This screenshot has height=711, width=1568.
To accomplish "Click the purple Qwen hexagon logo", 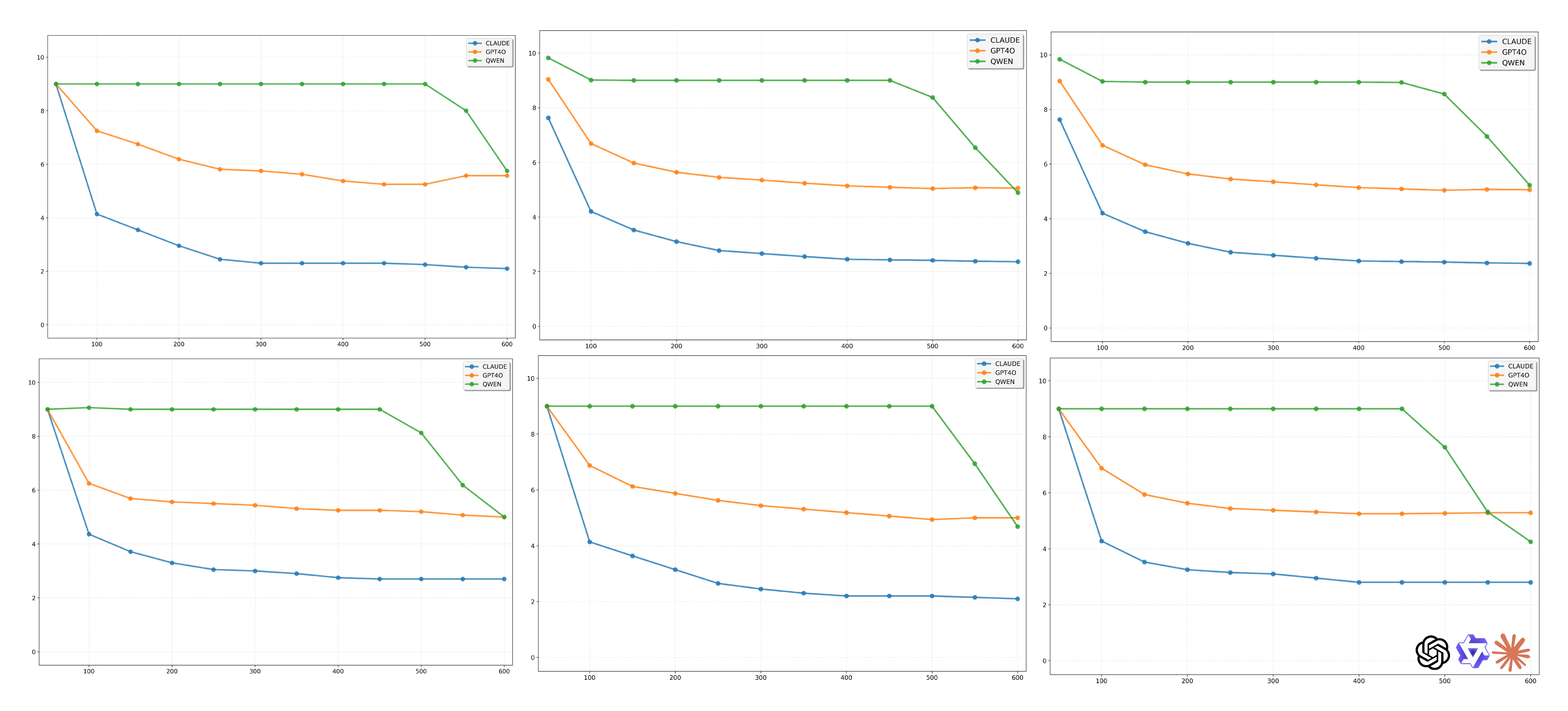I will pos(1472,651).
